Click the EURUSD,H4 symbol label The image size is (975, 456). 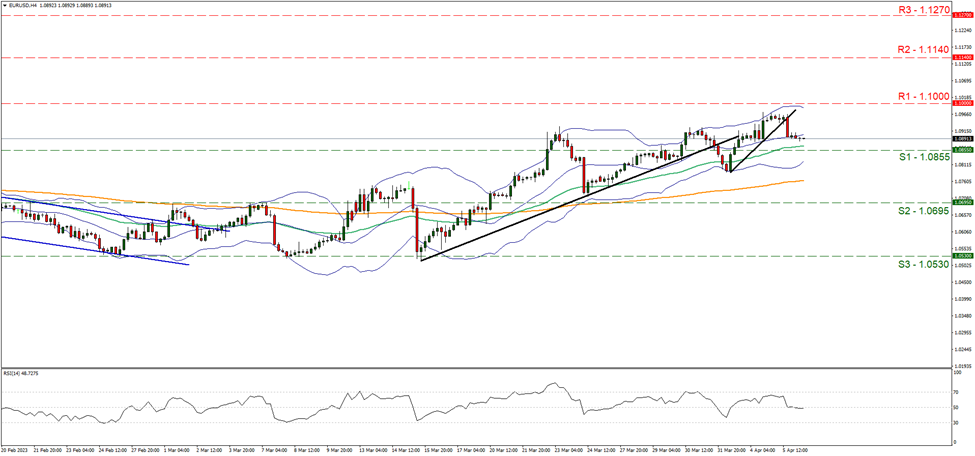tap(21, 5)
